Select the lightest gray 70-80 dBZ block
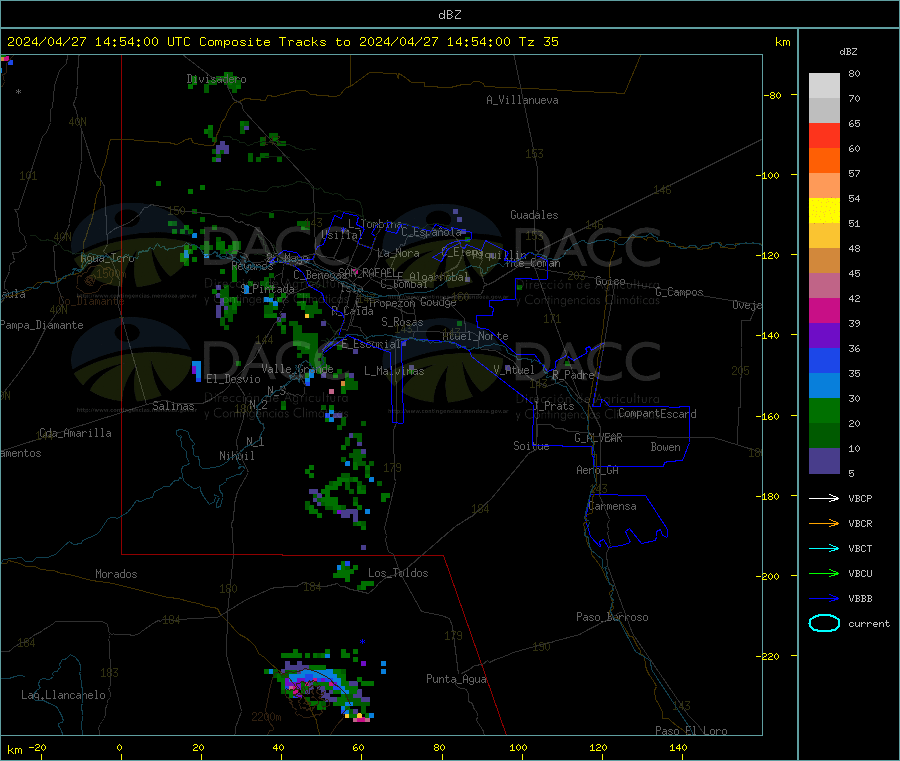This screenshot has height=761, width=900. coord(824,86)
